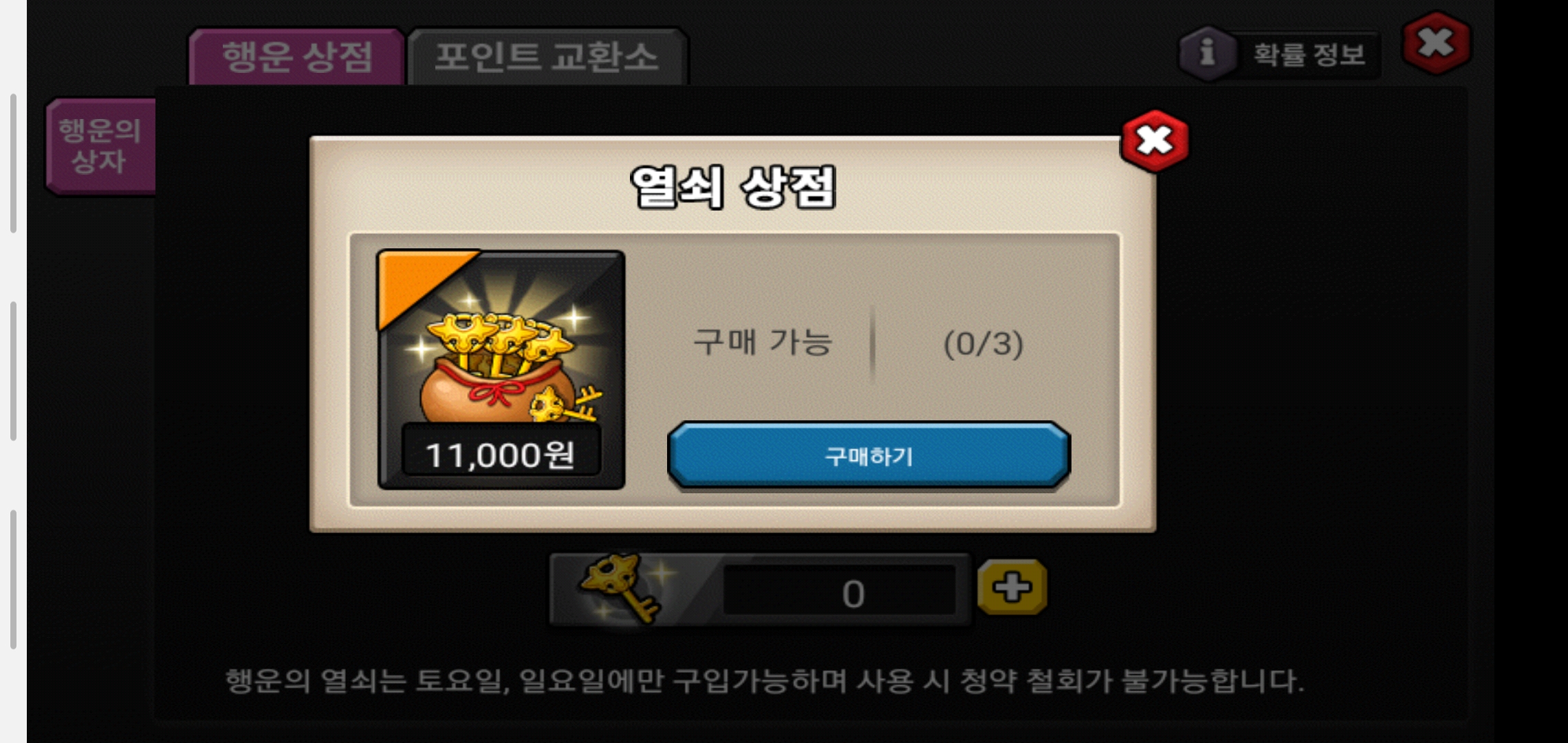The image size is (1568, 743).
Task: Tap the 행운의 열쇠 weekend purchase notice text
Action: tap(765, 681)
